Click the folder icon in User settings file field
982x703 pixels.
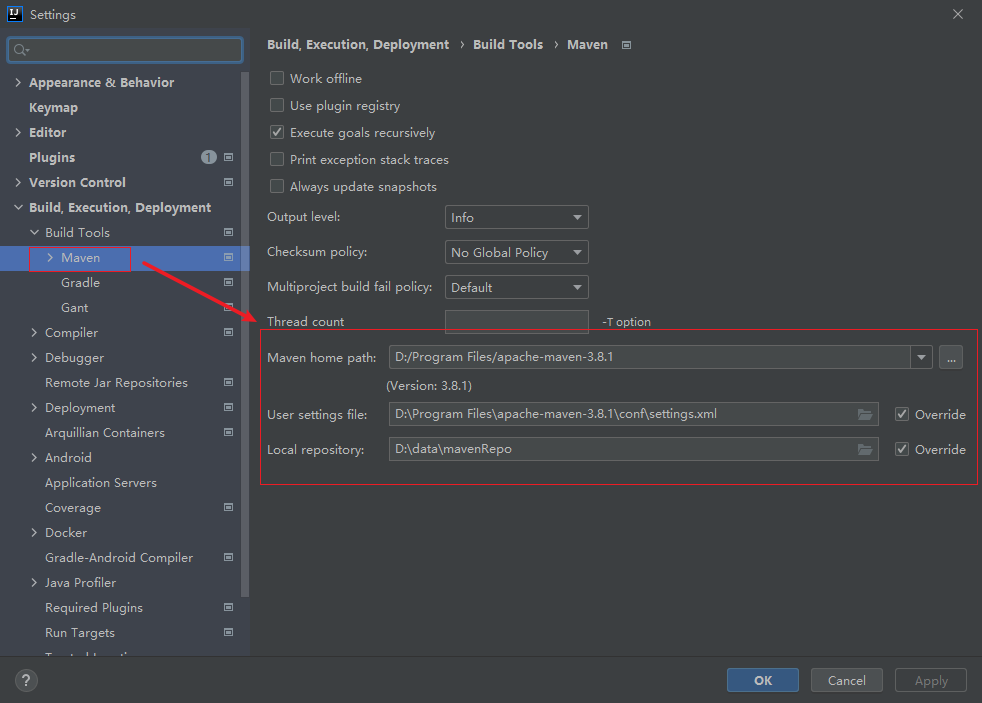(865, 414)
